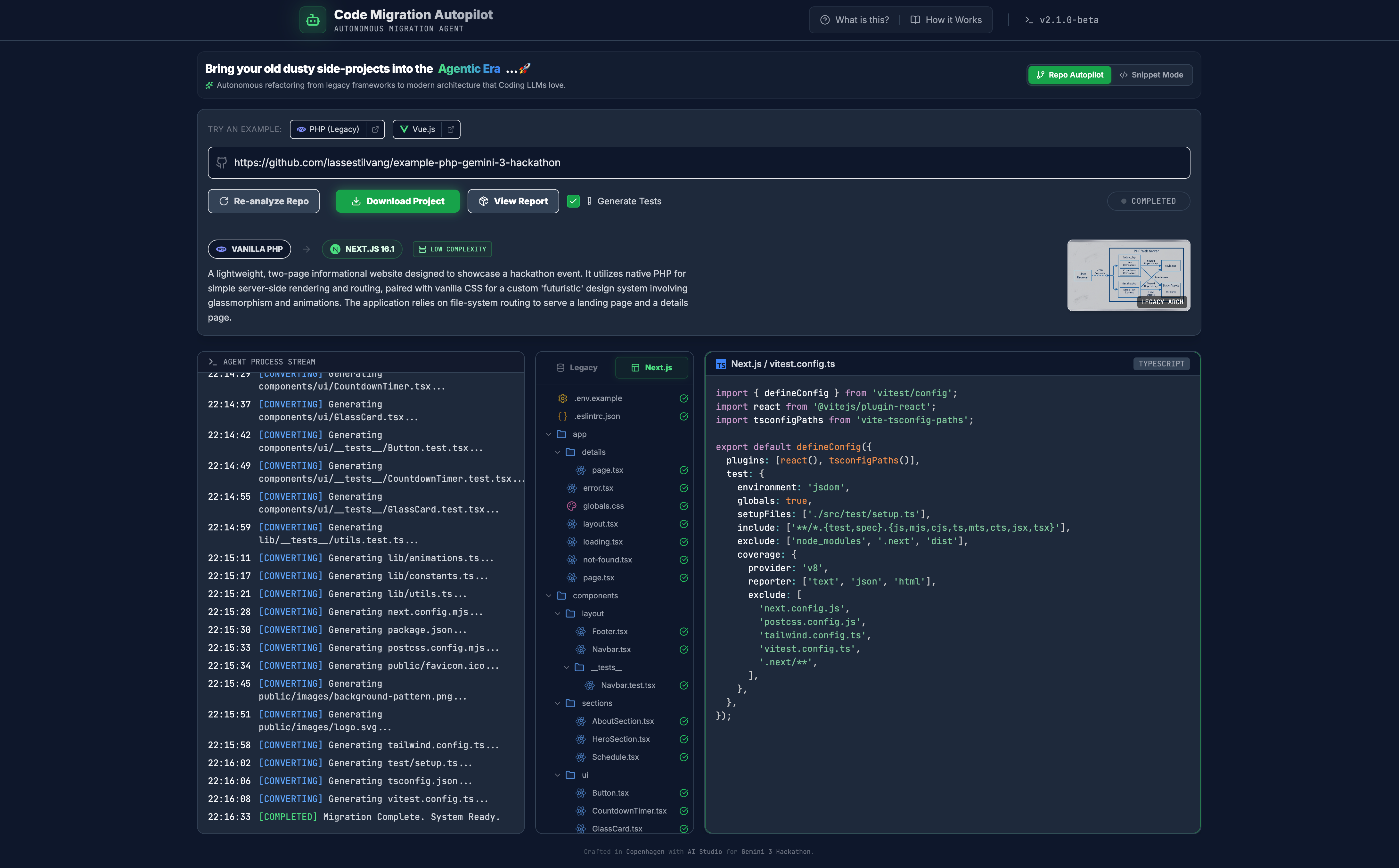Open PHP (Legacy) example external link icon

pos(375,129)
